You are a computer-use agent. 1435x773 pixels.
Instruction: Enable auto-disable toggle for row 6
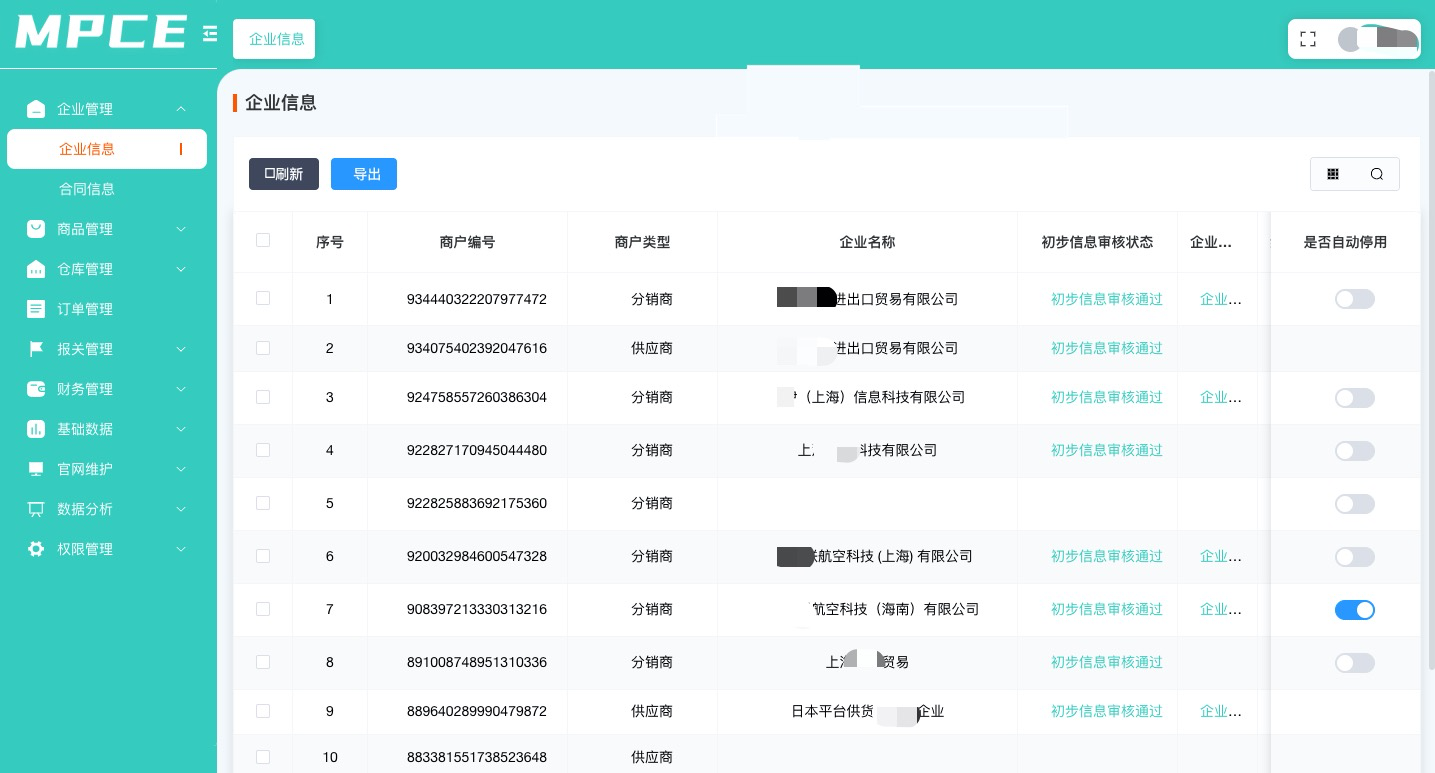[x=1355, y=557]
